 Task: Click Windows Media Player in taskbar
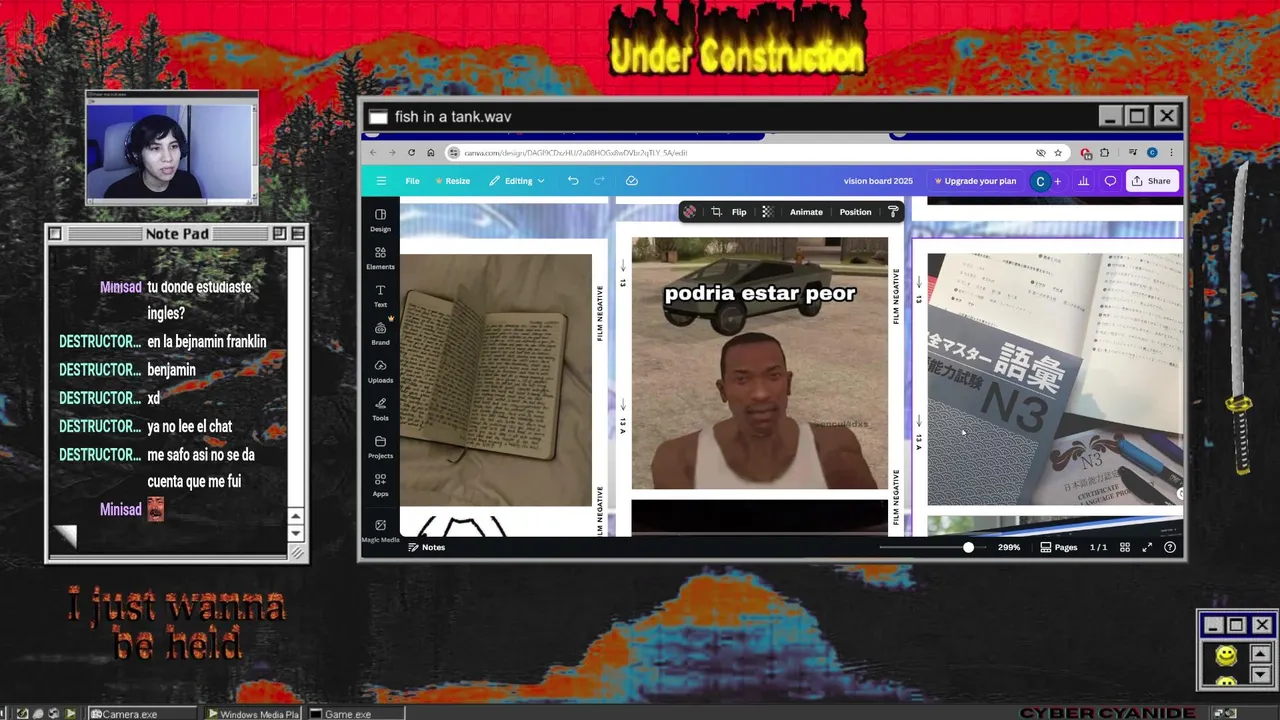coord(253,714)
